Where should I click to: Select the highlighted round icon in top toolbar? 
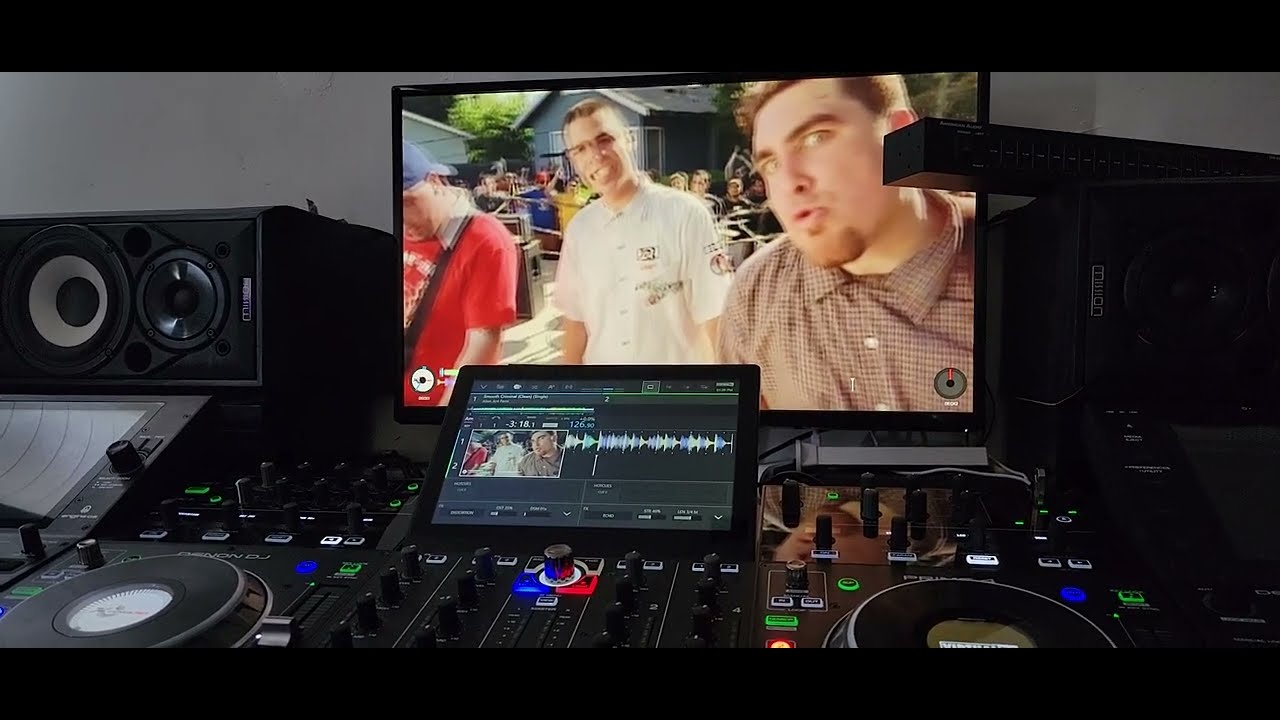tap(517, 387)
